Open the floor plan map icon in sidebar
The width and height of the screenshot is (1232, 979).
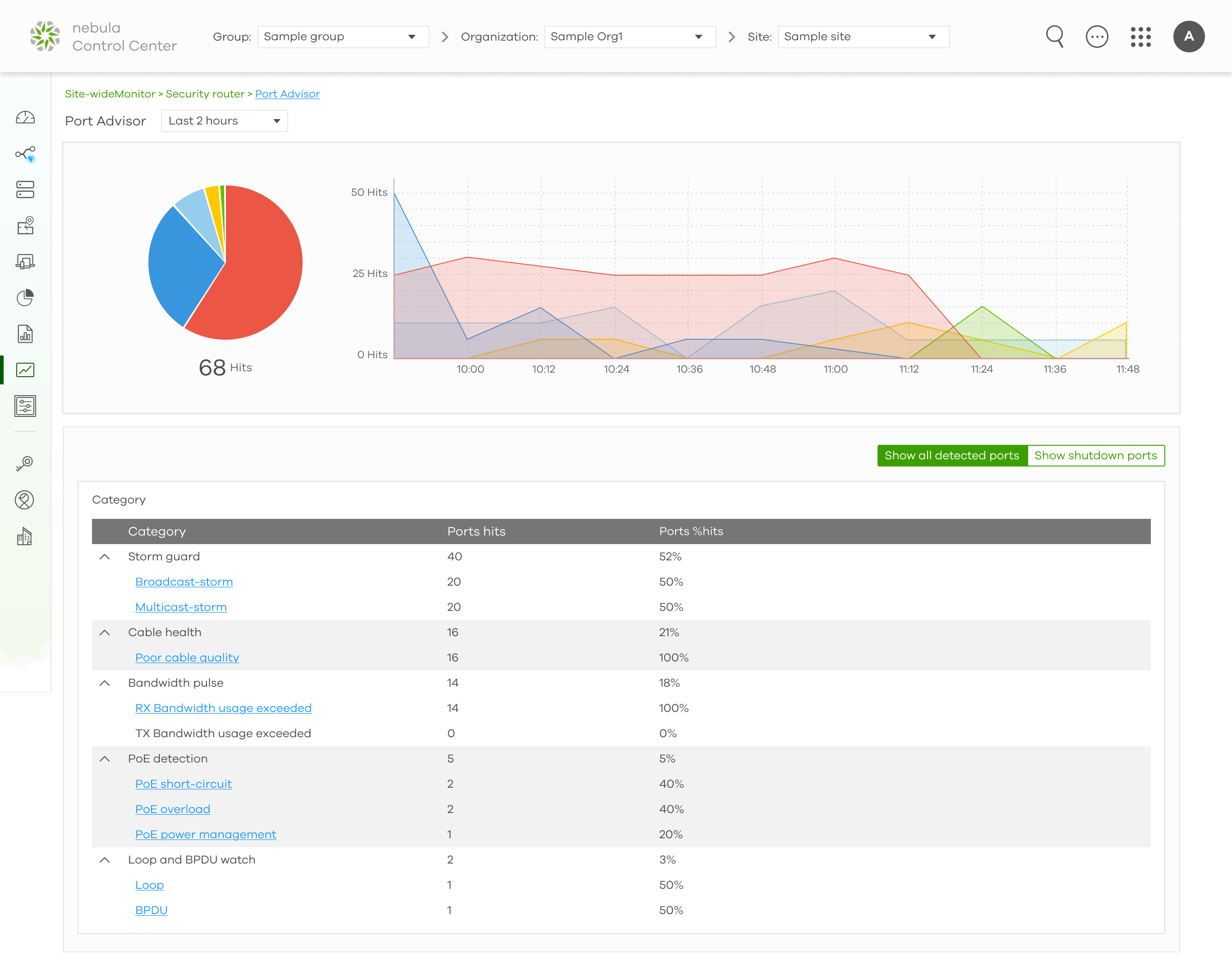(25, 226)
